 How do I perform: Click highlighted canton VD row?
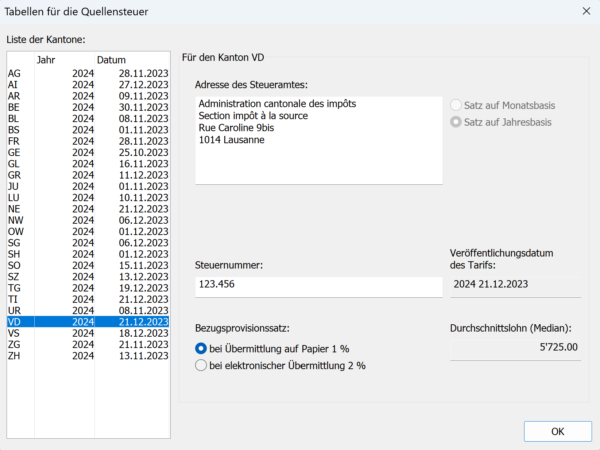tap(88, 321)
